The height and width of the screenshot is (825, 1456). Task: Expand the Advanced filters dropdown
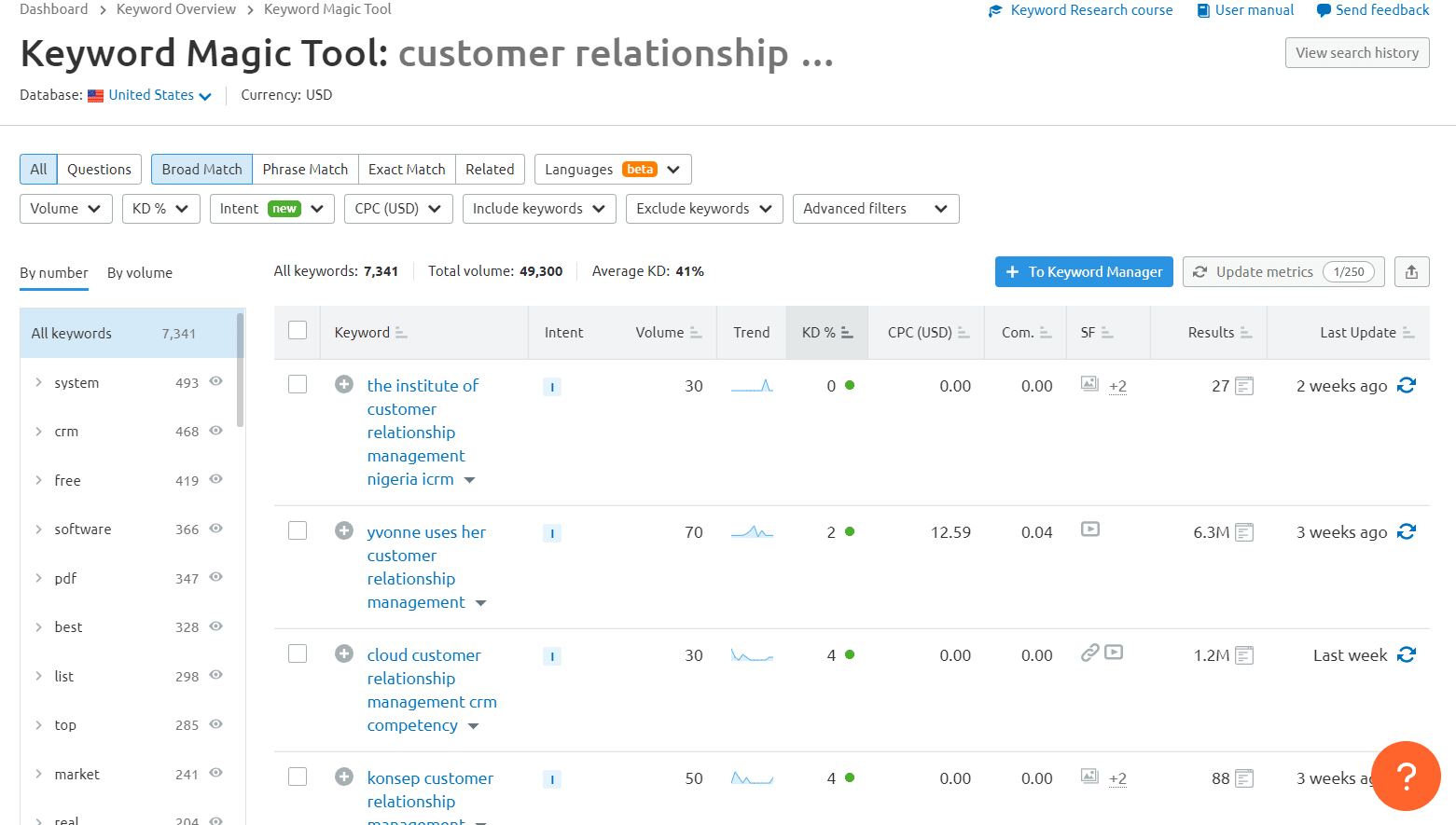click(876, 209)
